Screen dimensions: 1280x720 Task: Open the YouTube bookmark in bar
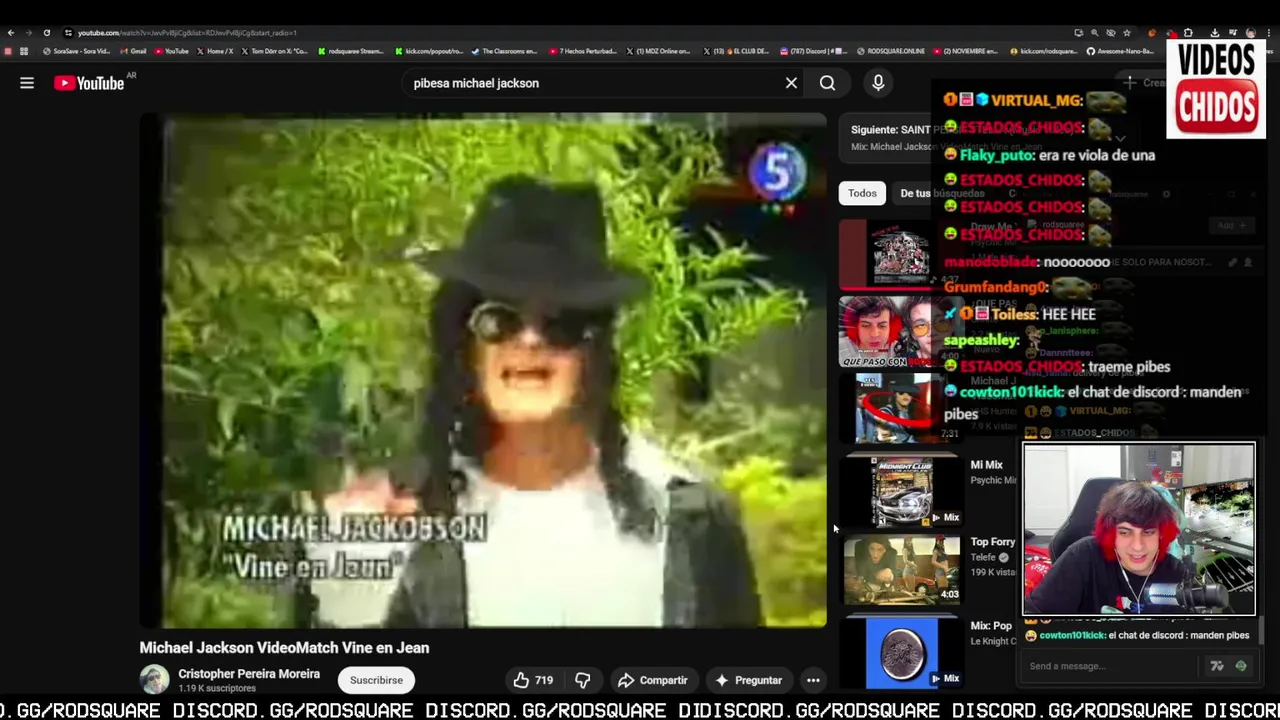tap(171, 51)
